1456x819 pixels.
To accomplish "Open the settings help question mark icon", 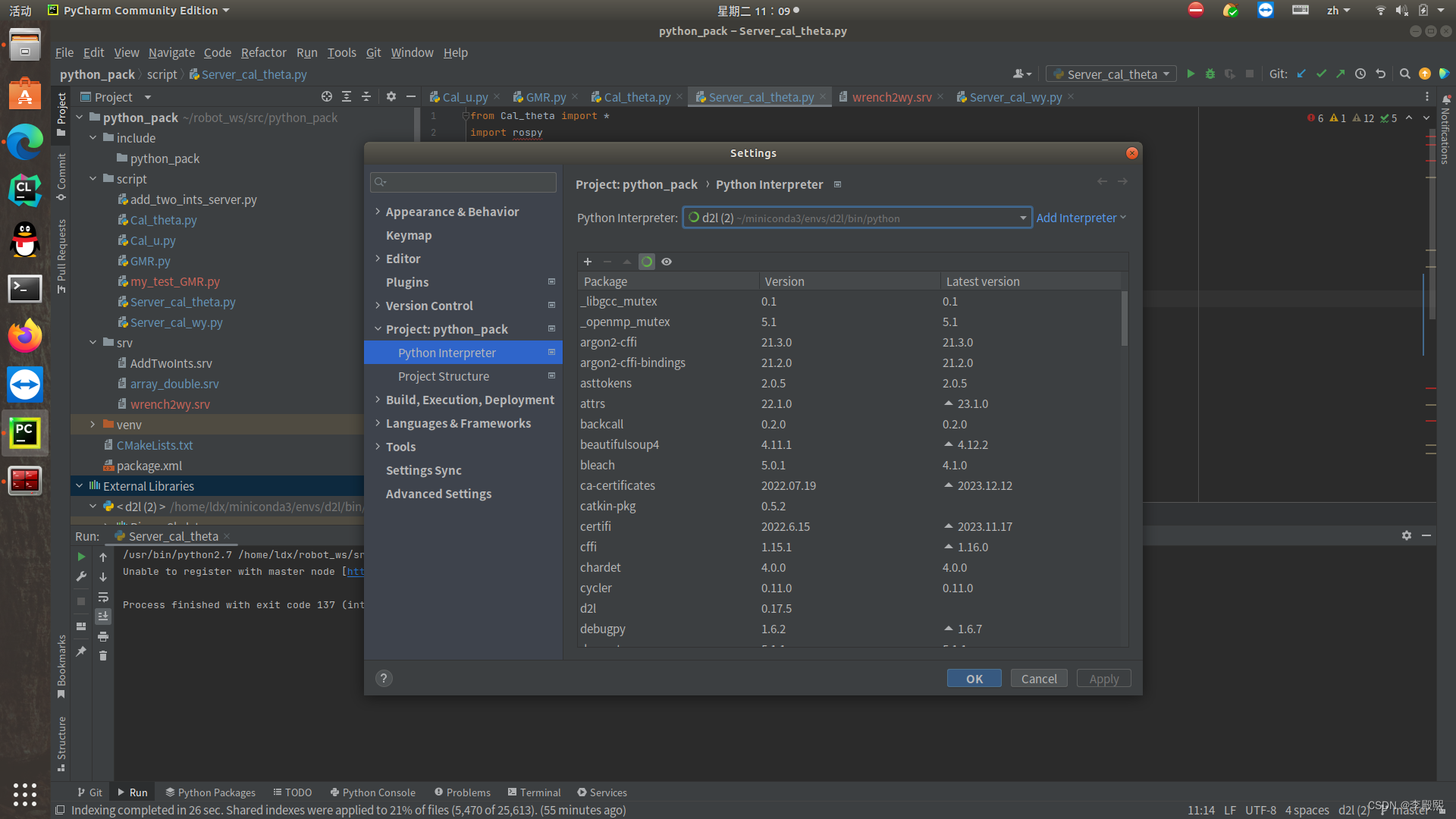I will click(x=384, y=679).
